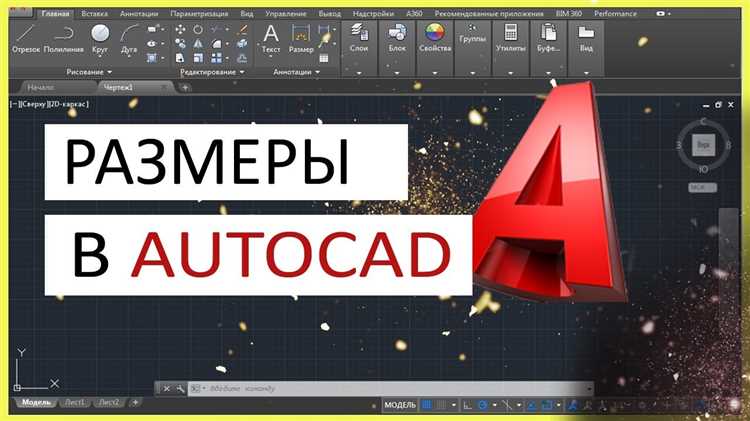Viewport: 750px width, 421px height.
Task: Open the A360 ribbon tab
Action: click(x=414, y=14)
